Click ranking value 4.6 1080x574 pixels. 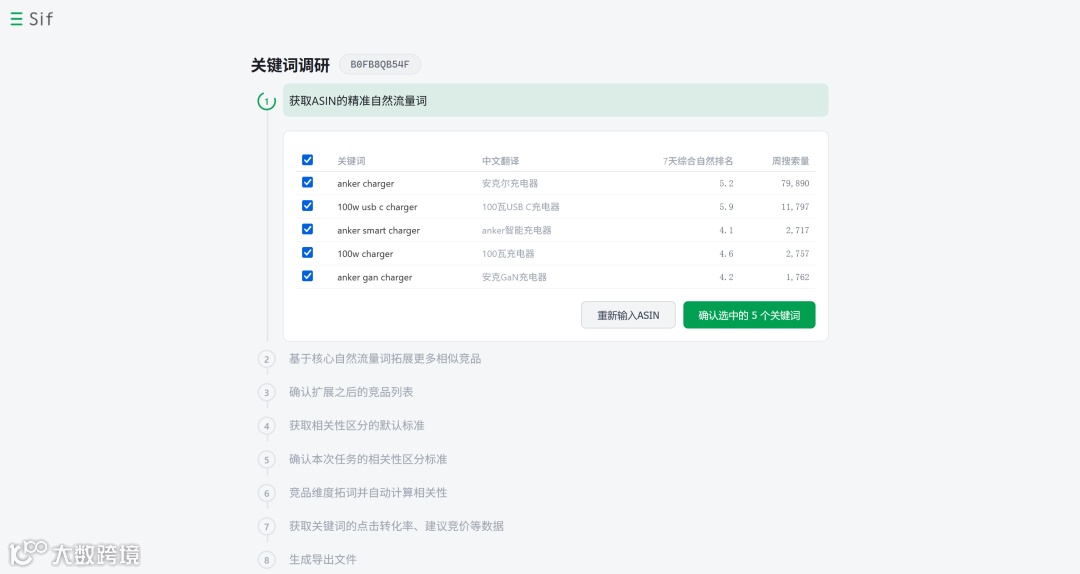pyautogui.click(x=726, y=254)
